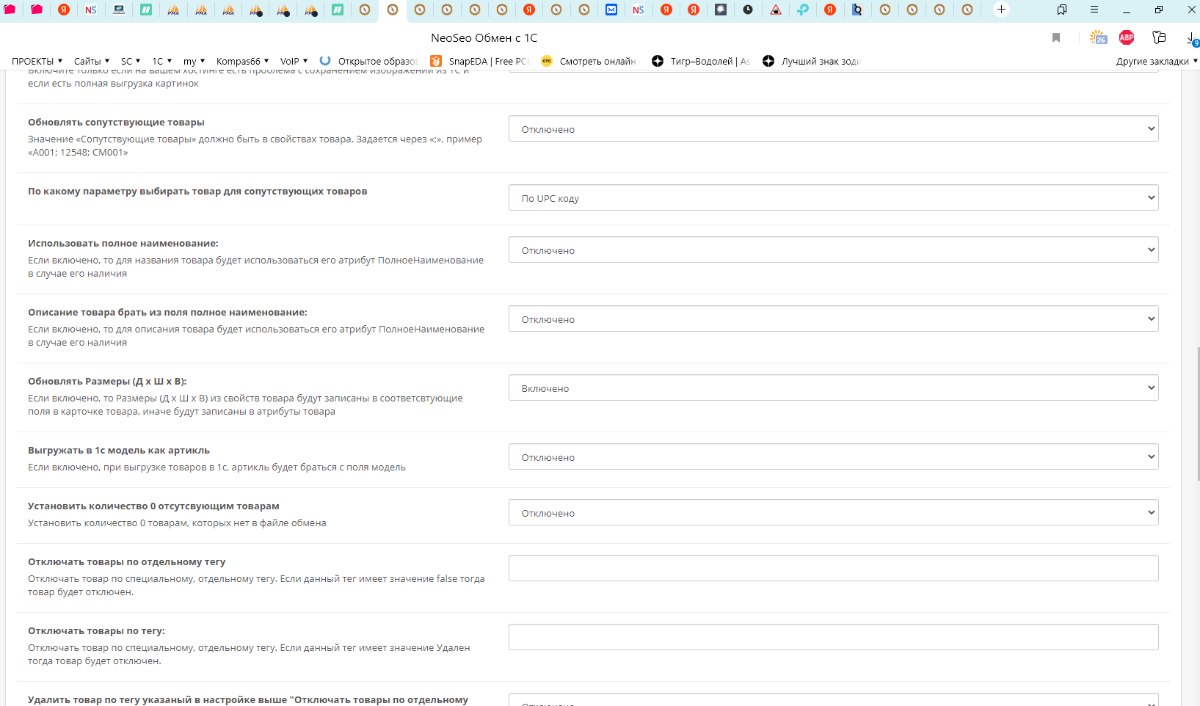Screen dimensions: 1200x706
Task: Click the label Использовать полное наименование
Action: click(123, 243)
